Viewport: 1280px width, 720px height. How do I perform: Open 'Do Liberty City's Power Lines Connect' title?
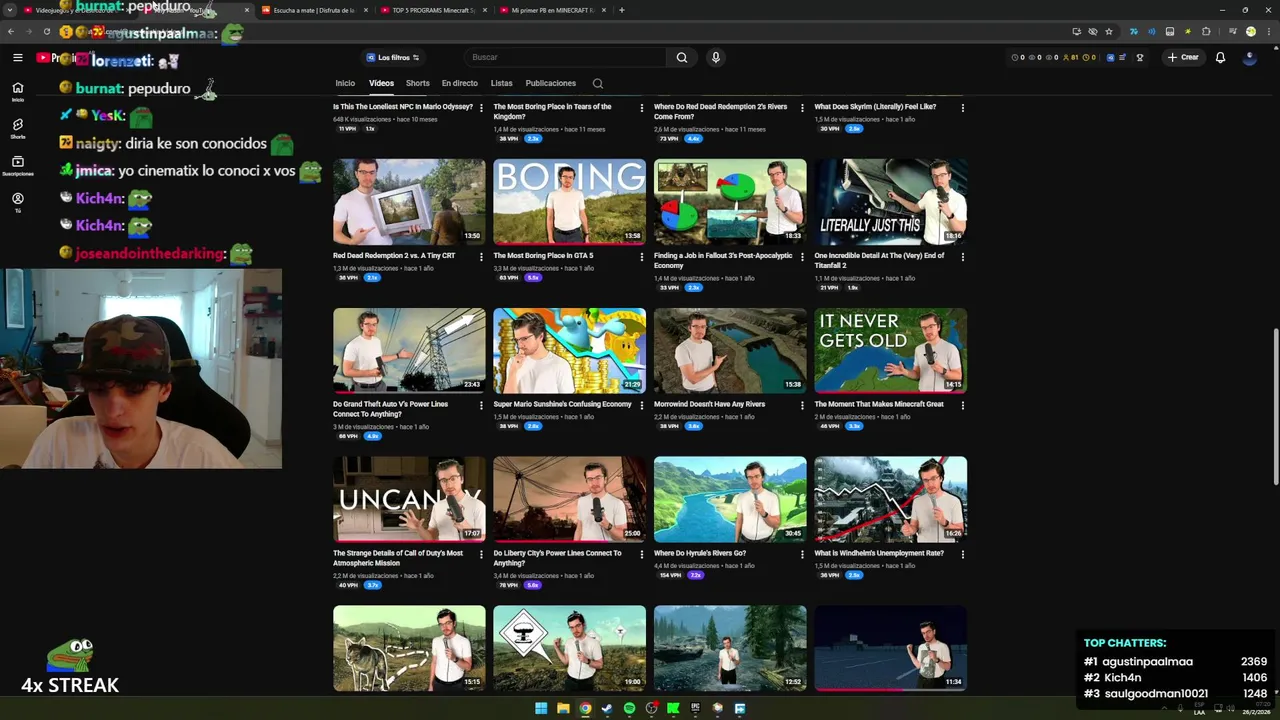557,558
